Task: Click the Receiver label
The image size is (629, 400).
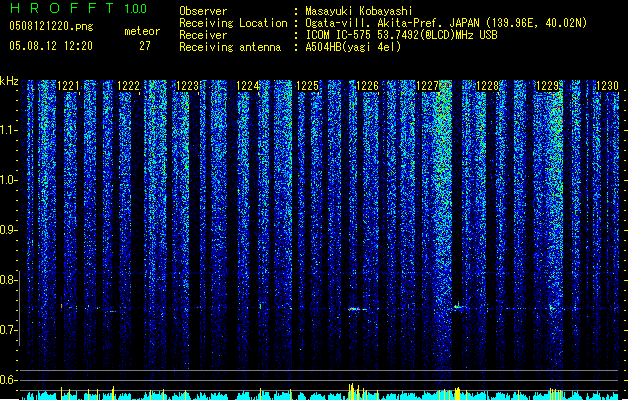Action: coord(203,35)
